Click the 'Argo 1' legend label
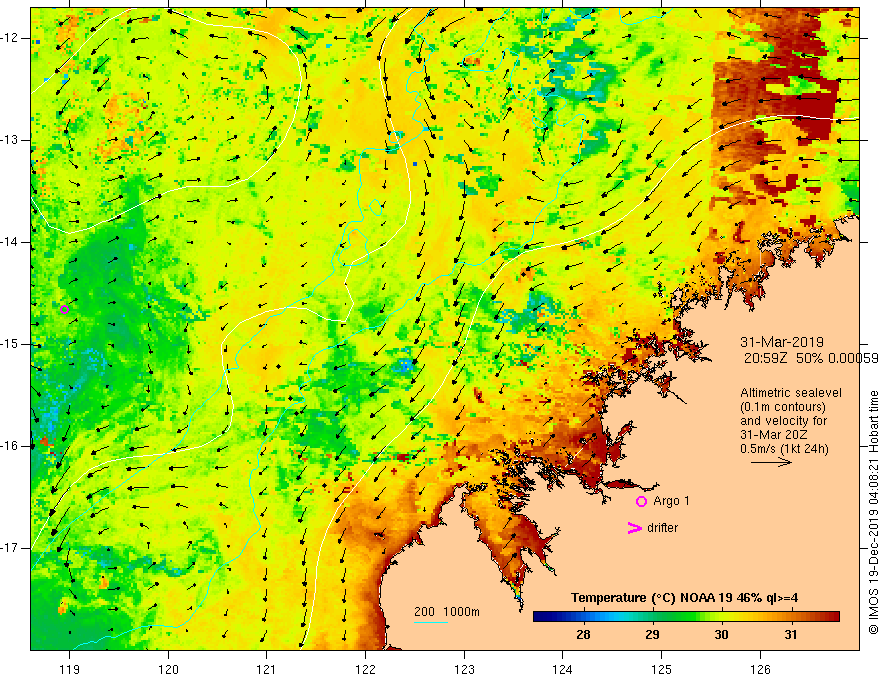The height and width of the screenshot is (680, 880). point(671,501)
